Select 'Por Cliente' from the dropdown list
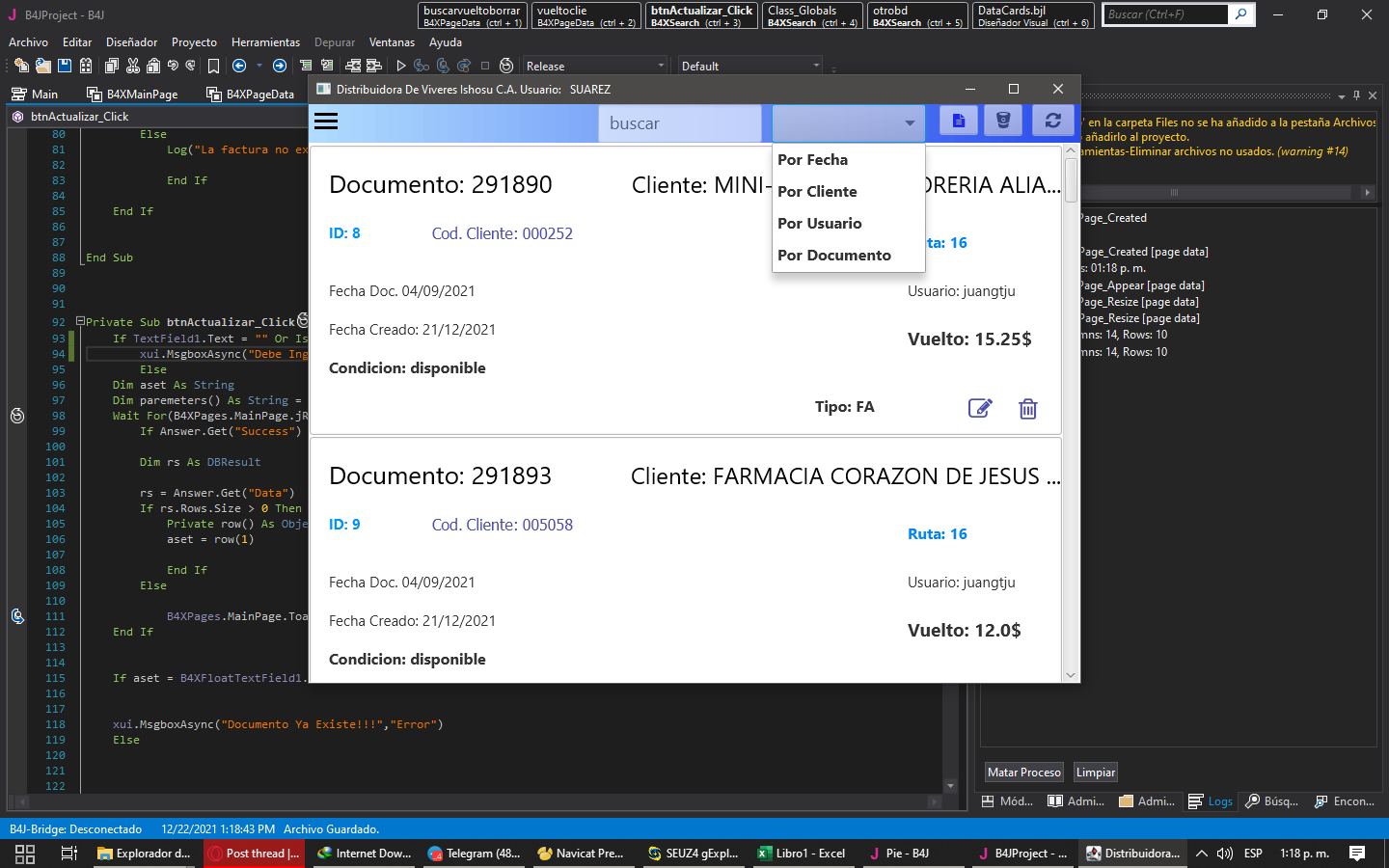 coord(817,192)
